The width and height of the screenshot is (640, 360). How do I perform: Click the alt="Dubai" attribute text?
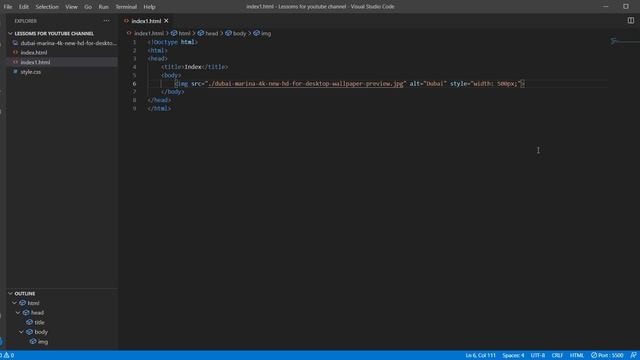coord(427,84)
